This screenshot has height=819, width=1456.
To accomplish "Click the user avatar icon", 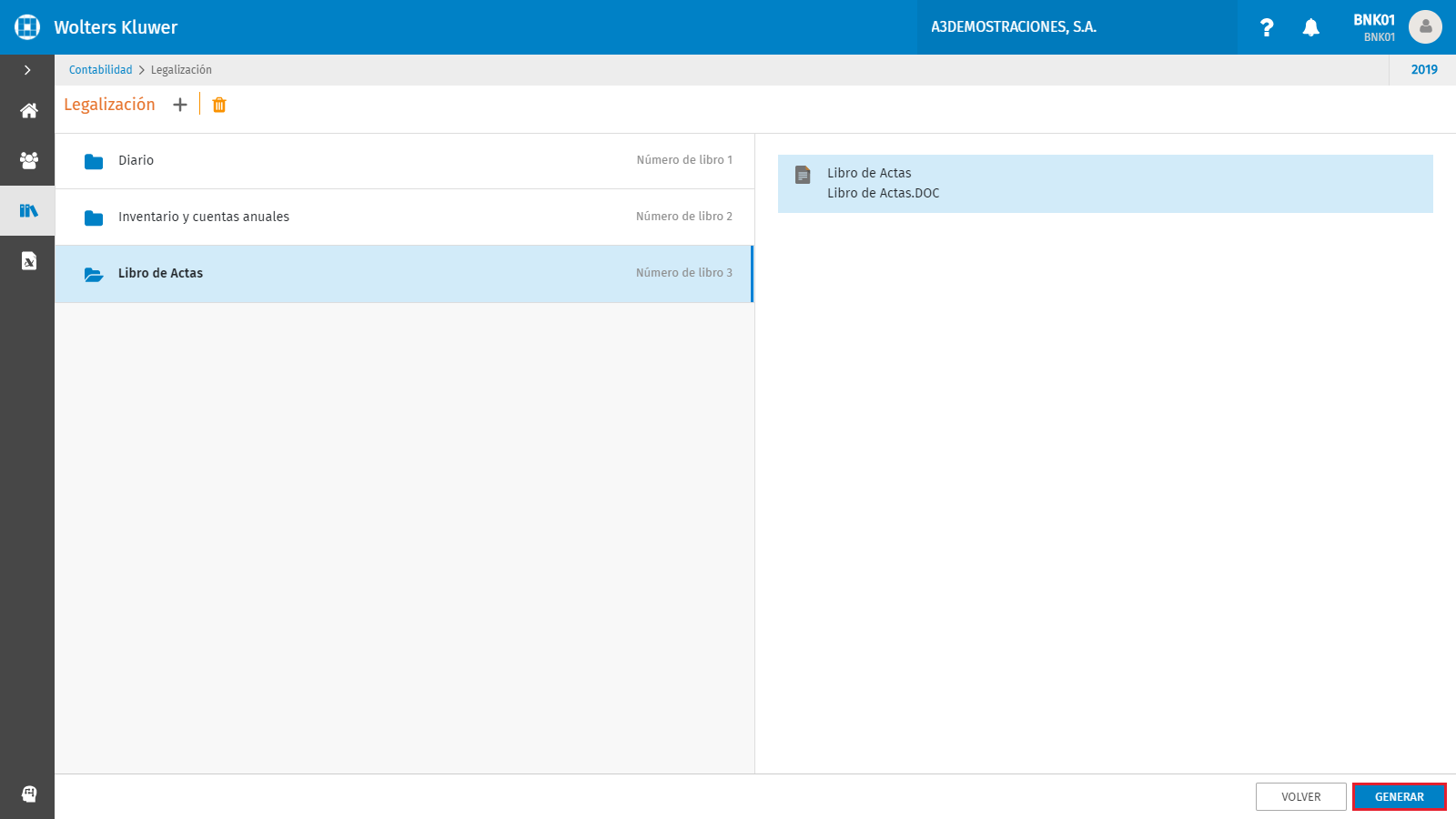I will point(1425,27).
